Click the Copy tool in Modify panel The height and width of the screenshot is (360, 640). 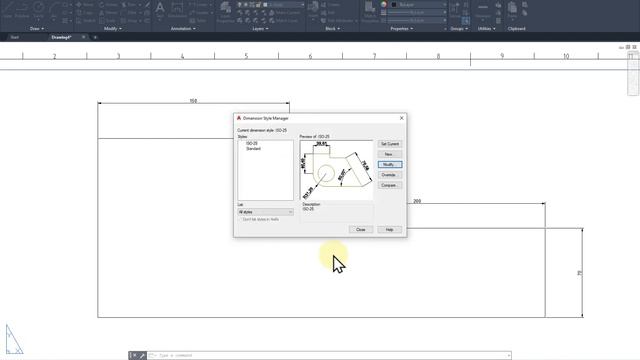pos(85,13)
